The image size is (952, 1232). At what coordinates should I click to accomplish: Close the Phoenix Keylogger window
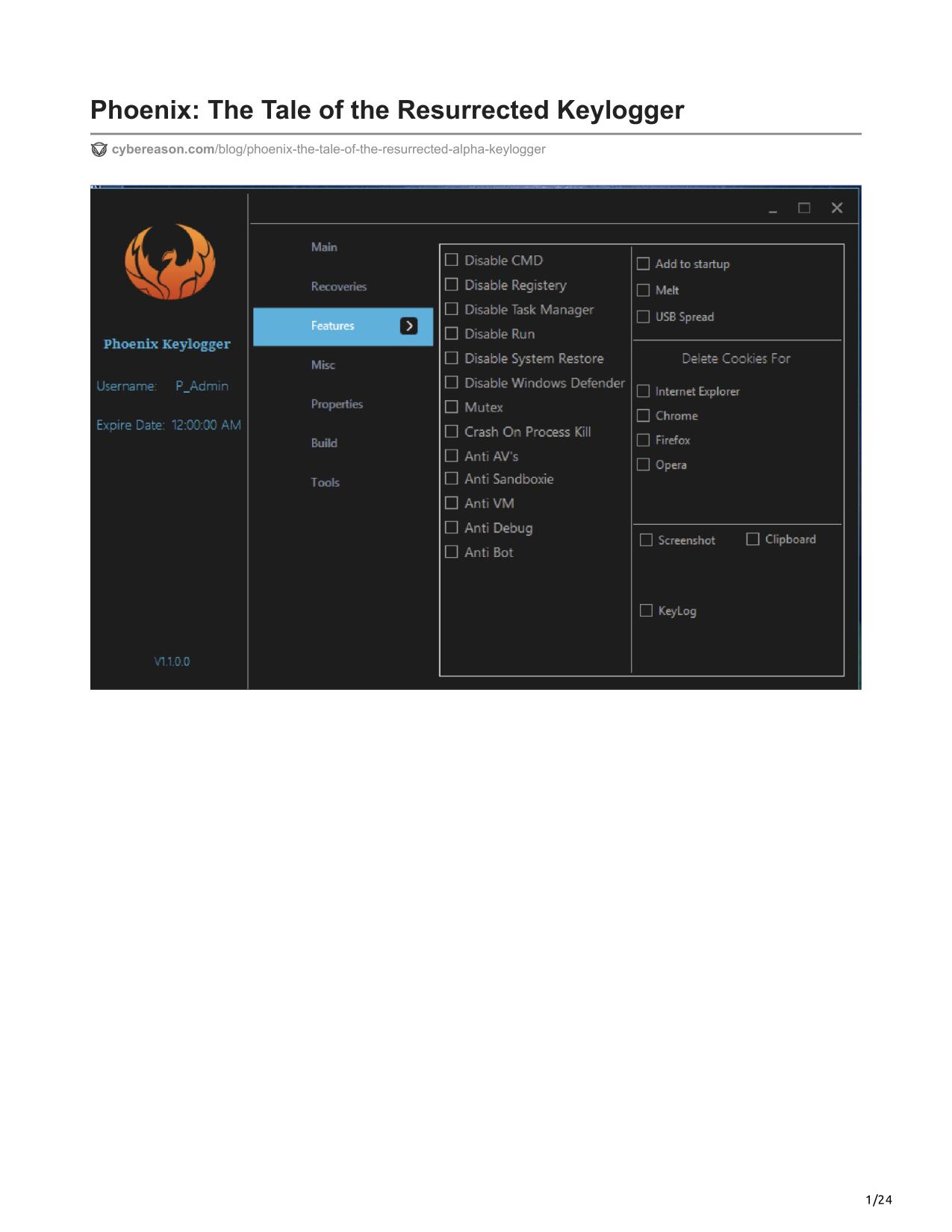837,208
